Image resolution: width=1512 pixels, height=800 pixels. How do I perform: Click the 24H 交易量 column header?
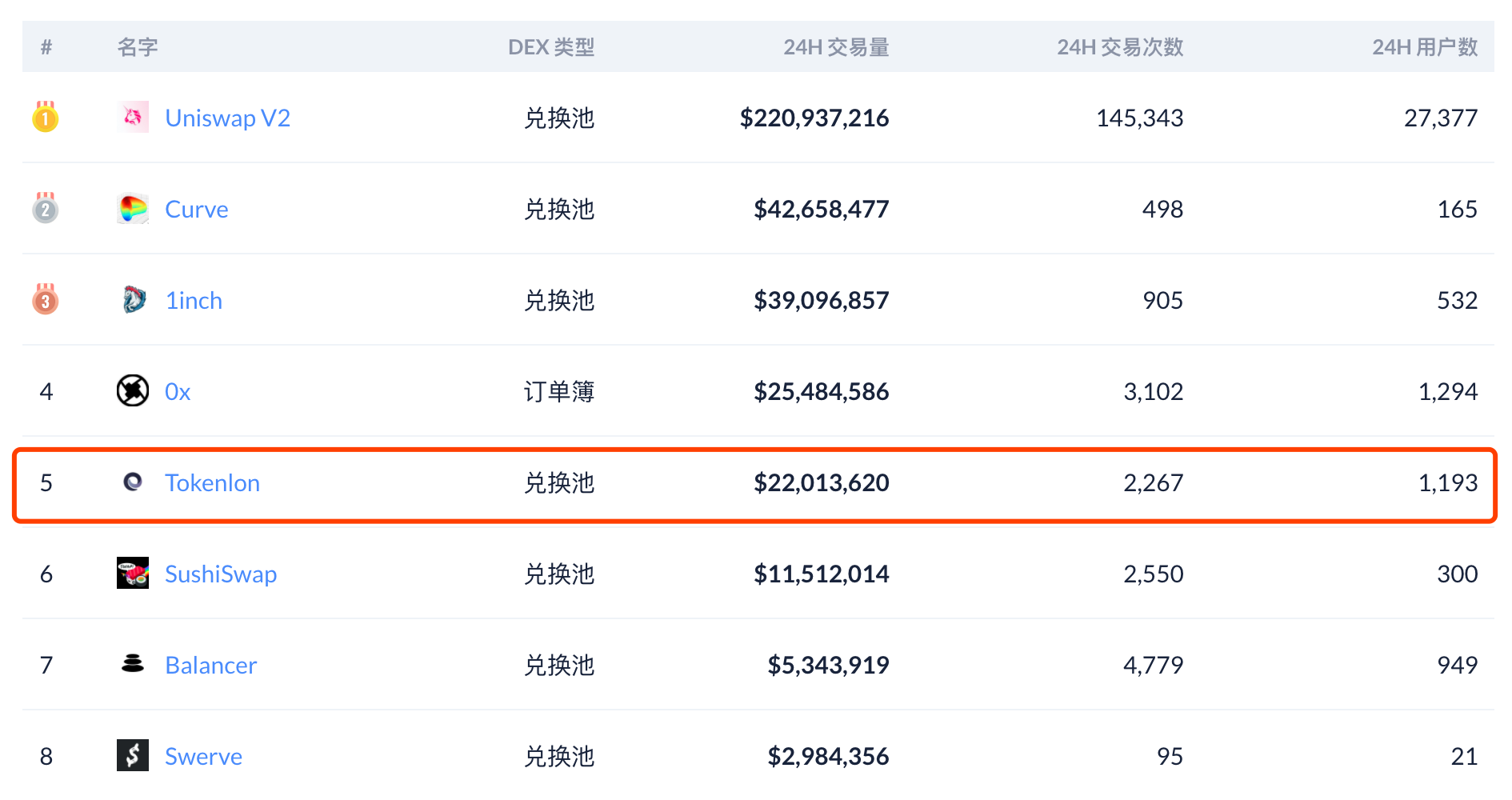[x=835, y=47]
